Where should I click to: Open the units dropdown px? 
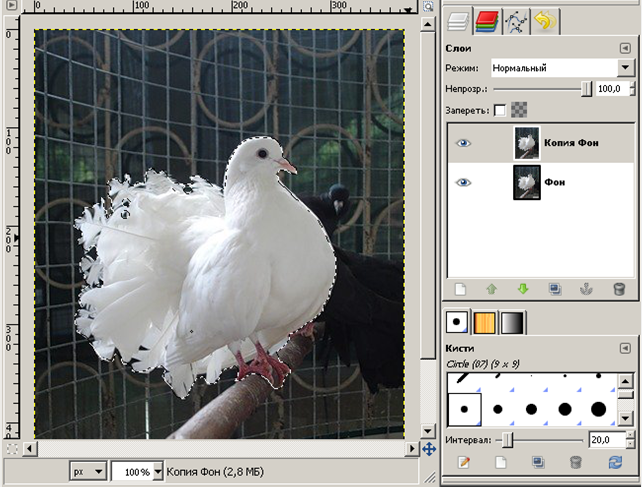(x=88, y=472)
